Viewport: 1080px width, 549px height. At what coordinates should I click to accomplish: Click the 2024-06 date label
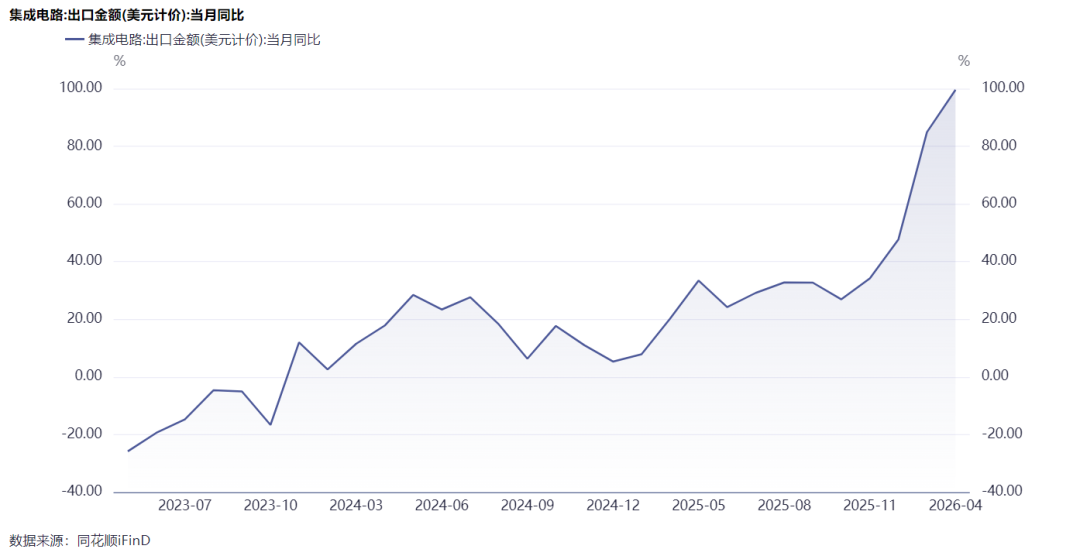click(x=442, y=506)
